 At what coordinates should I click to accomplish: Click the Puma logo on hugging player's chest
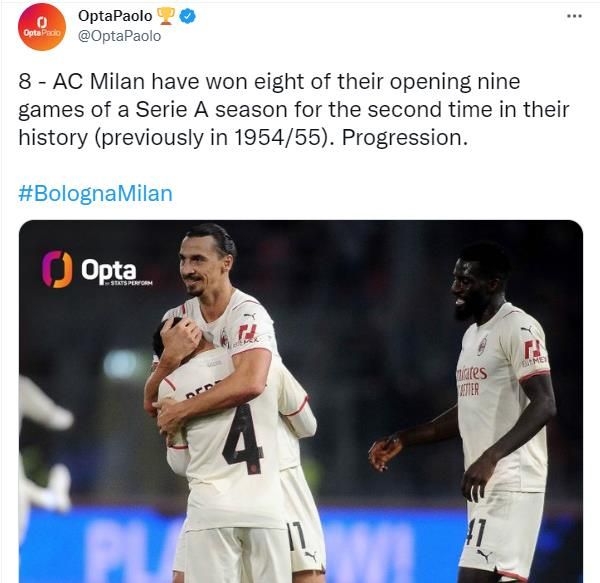click(x=249, y=316)
